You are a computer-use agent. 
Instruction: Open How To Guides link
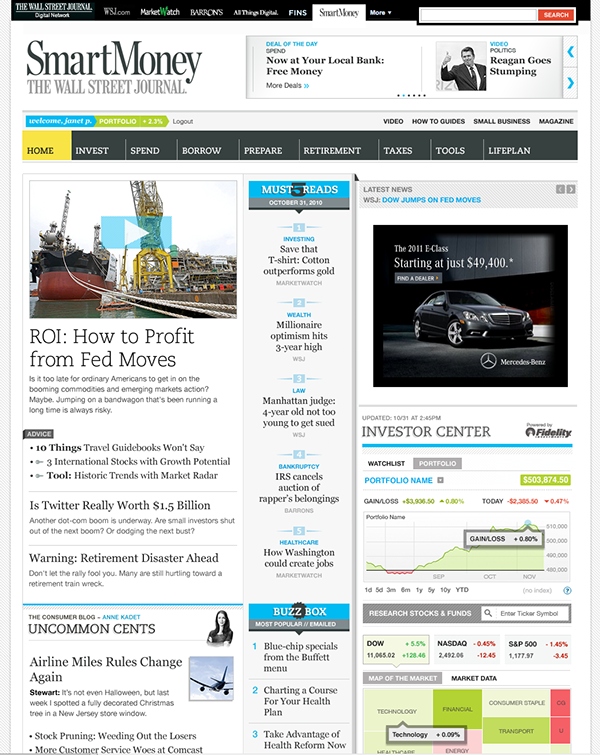pyautogui.click(x=438, y=121)
